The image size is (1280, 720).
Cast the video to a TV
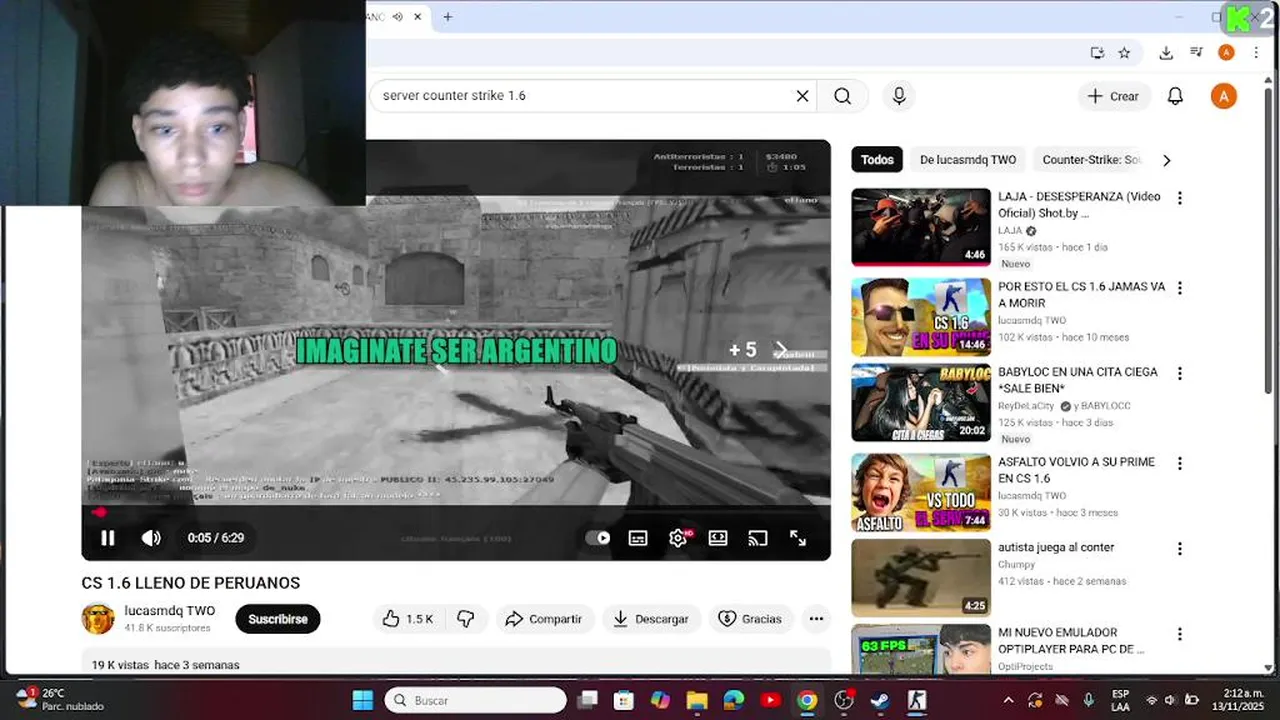(x=758, y=538)
